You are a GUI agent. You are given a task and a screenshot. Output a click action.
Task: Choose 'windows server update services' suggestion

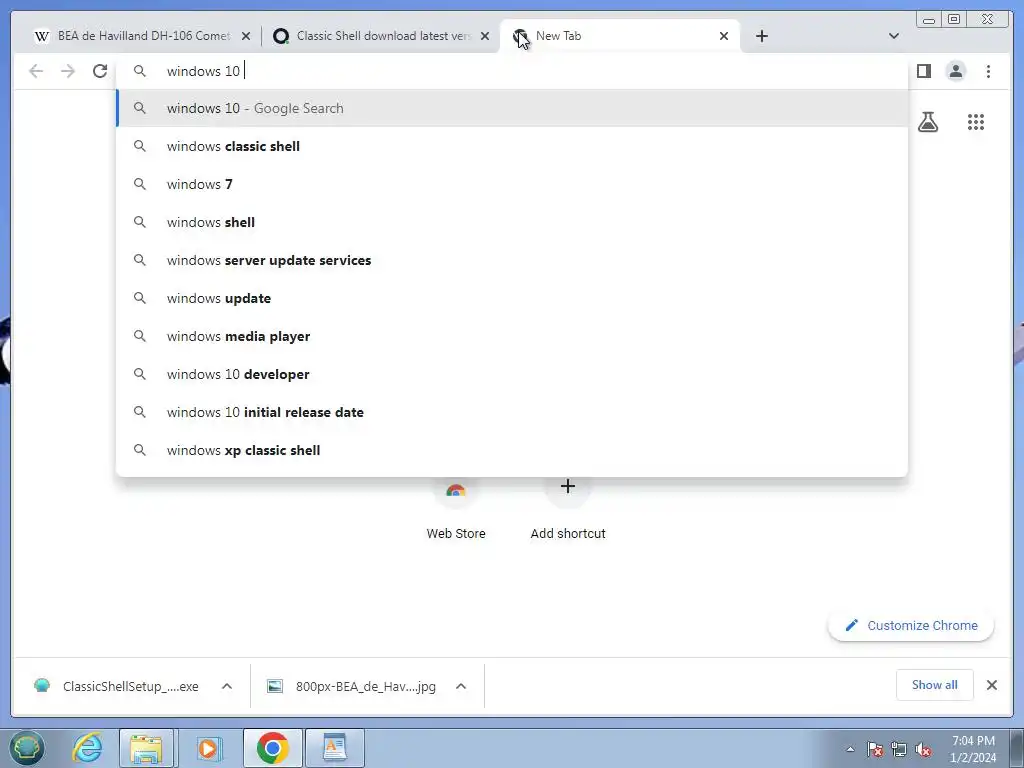click(512, 260)
